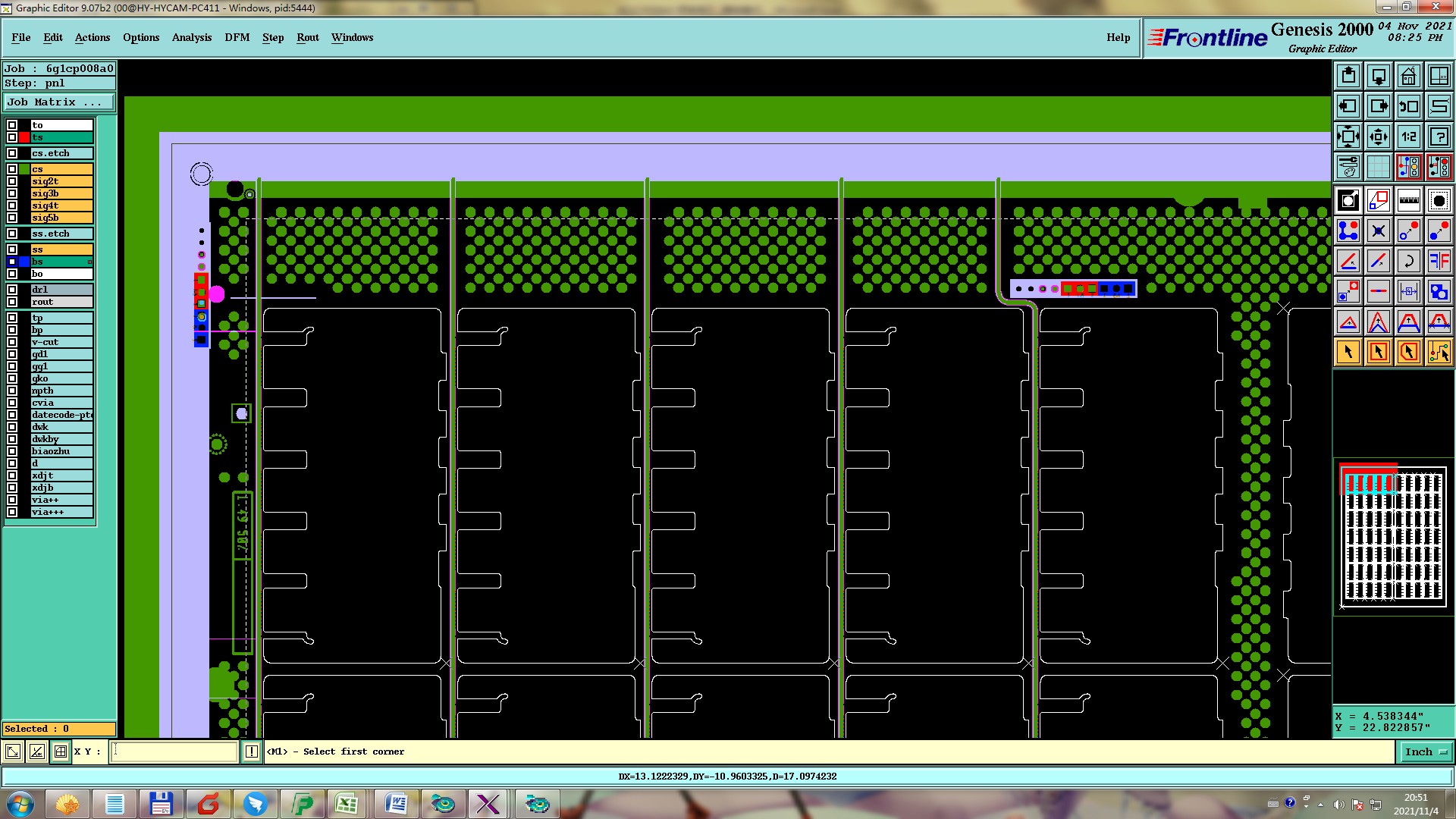1456x819 pixels.
Task: Open the DFM menu
Action: coord(237,37)
